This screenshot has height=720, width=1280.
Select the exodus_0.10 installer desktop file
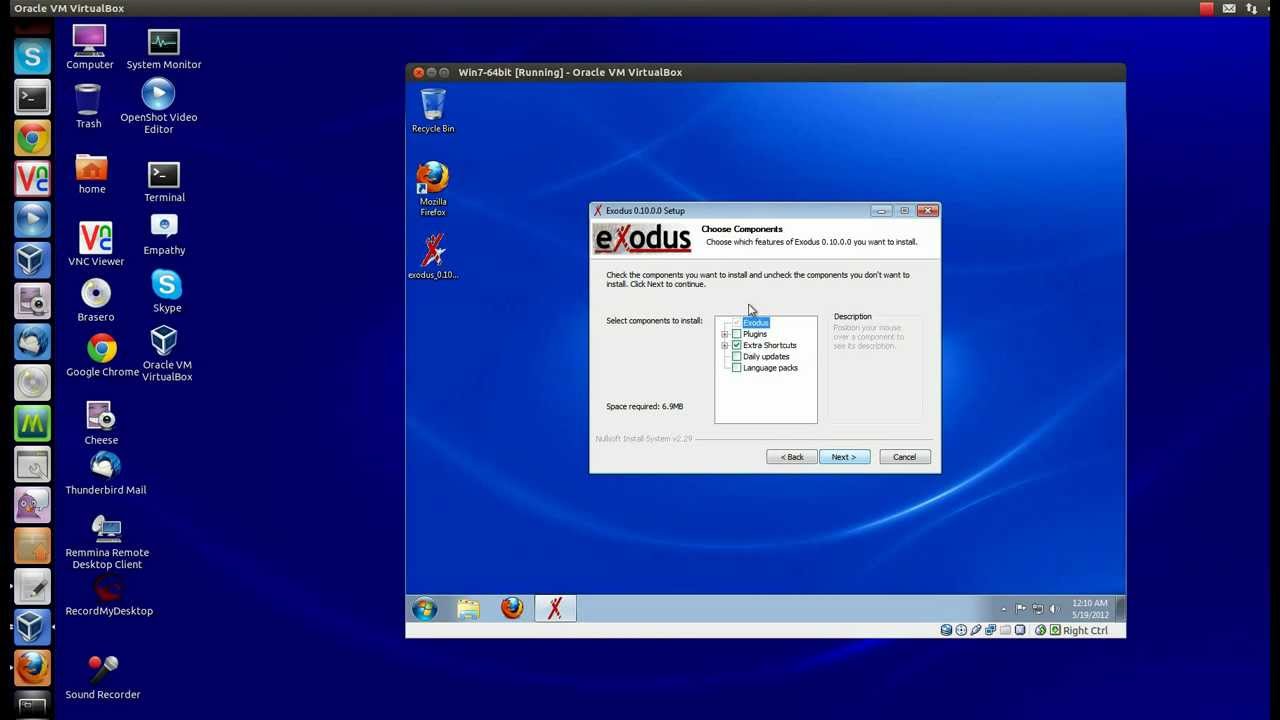click(433, 256)
